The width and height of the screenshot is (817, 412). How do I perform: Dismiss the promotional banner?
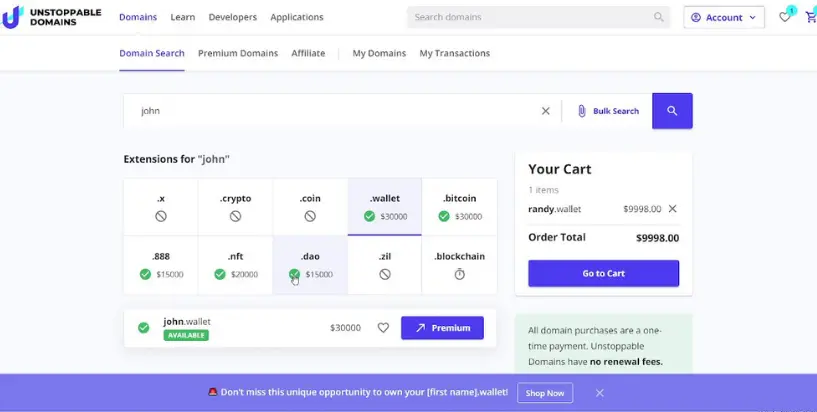point(600,393)
